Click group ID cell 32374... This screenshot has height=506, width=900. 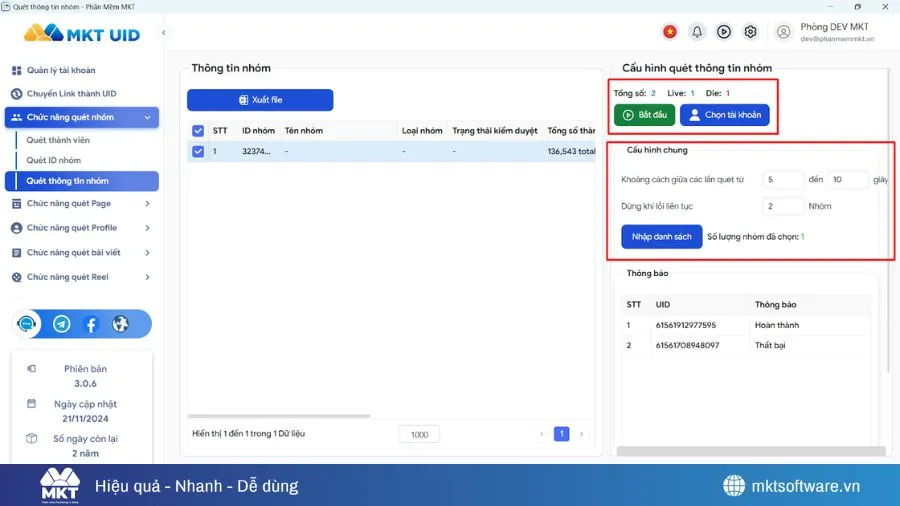tap(256, 151)
